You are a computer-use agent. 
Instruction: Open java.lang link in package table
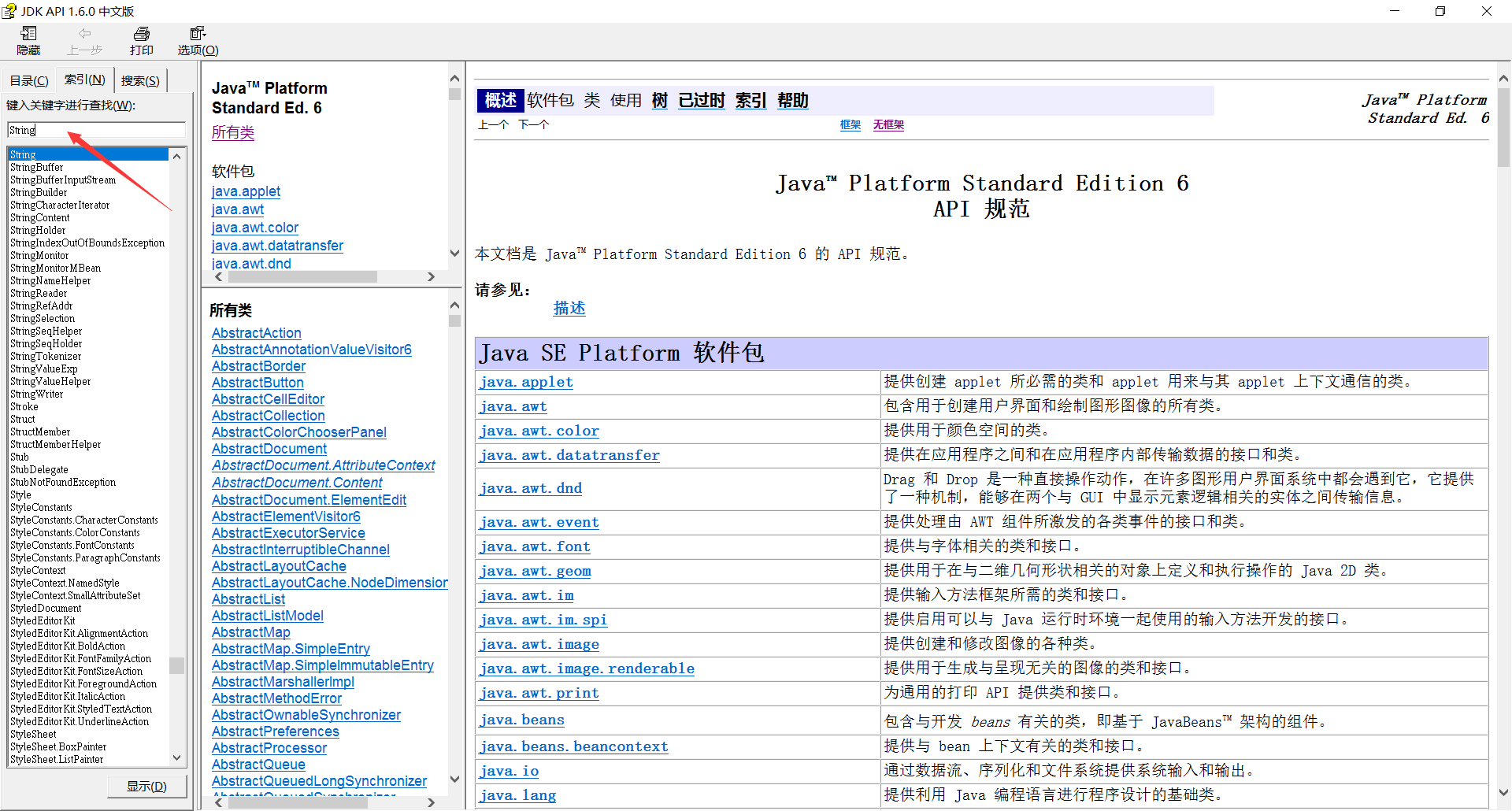point(517,795)
